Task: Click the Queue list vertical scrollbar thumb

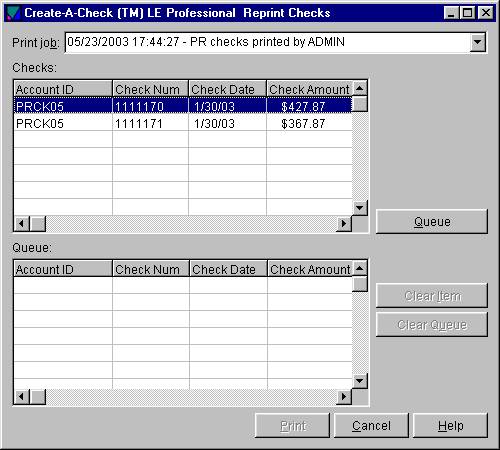Action: (x=359, y=284)
